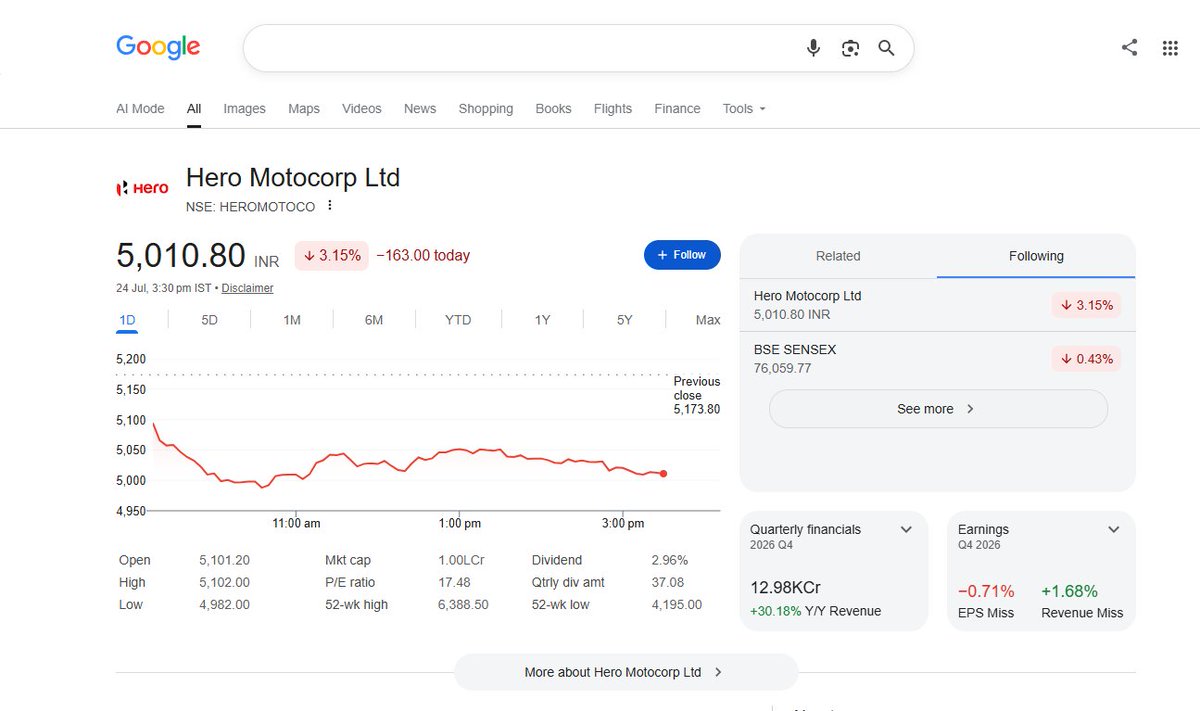Click the 52-wk high value 6,388.50
Screen dimensions: 1200x711
463,604
